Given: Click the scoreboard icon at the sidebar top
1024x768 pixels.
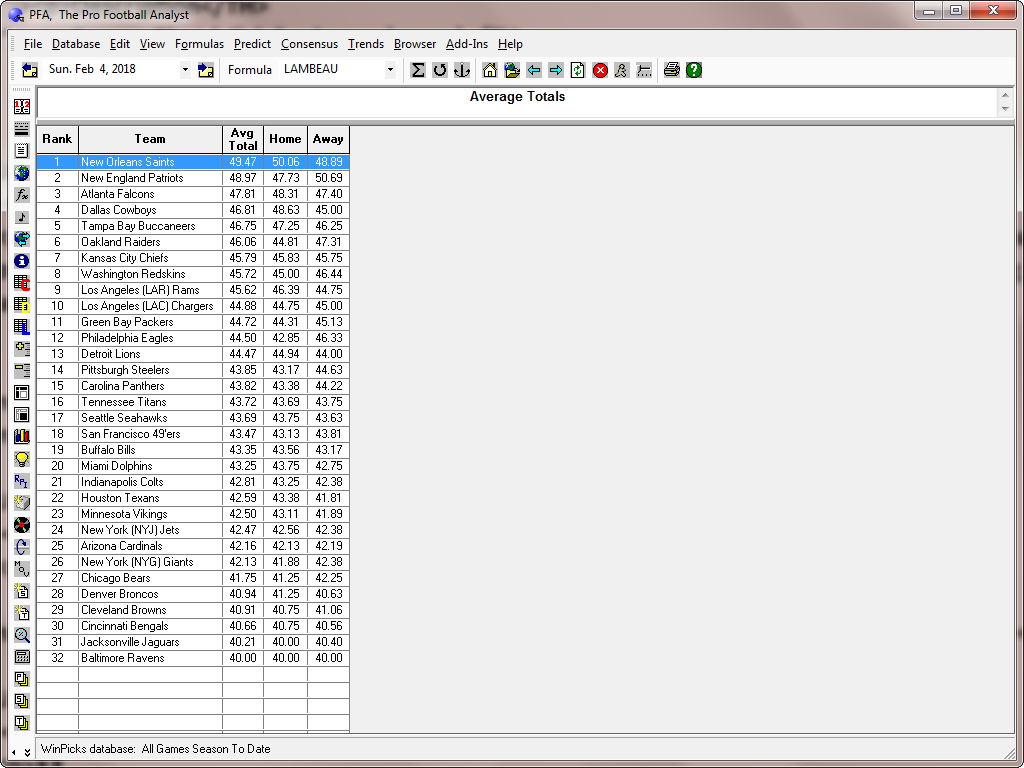Looking at the screenshot, I should 22,106.
